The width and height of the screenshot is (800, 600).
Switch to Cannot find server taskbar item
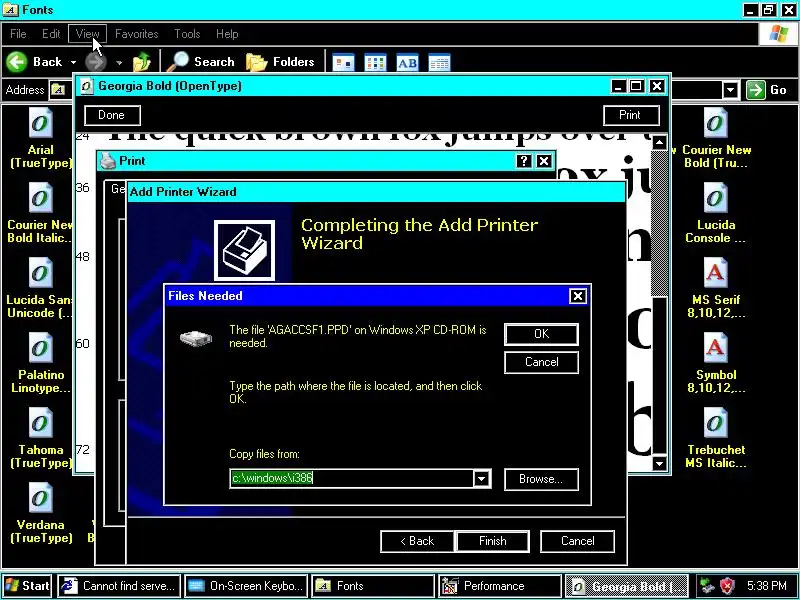pos(119,586)
